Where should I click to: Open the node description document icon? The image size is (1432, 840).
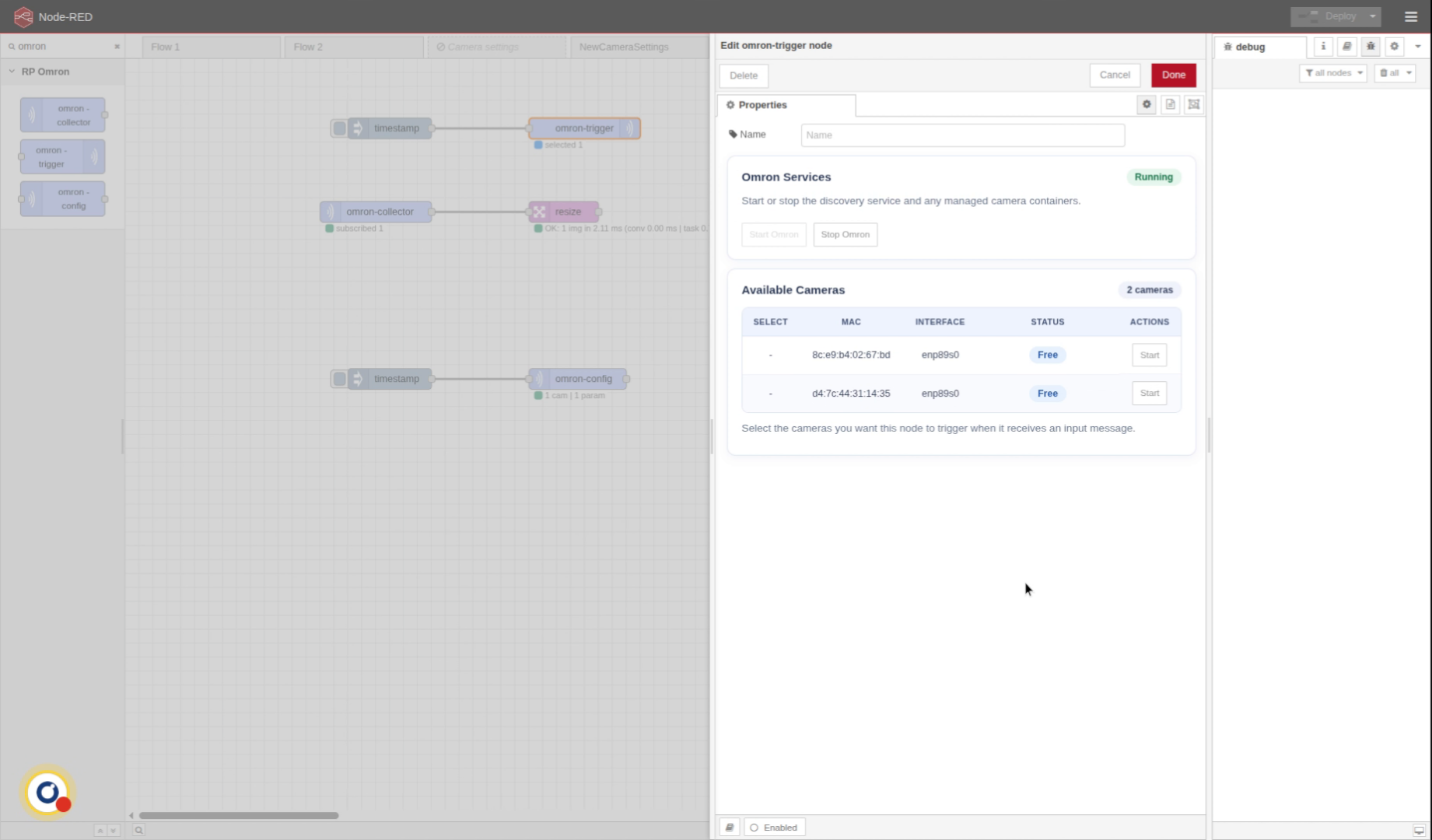(x=1170, y=104)
